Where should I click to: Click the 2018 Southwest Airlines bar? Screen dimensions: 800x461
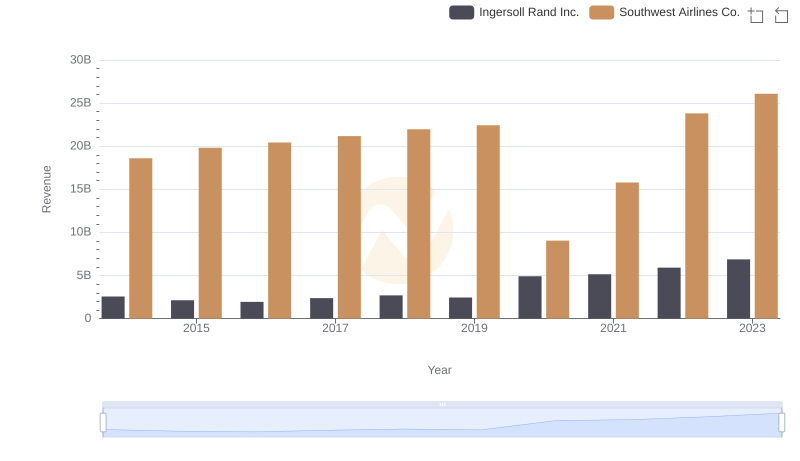(x=418, y=224)
